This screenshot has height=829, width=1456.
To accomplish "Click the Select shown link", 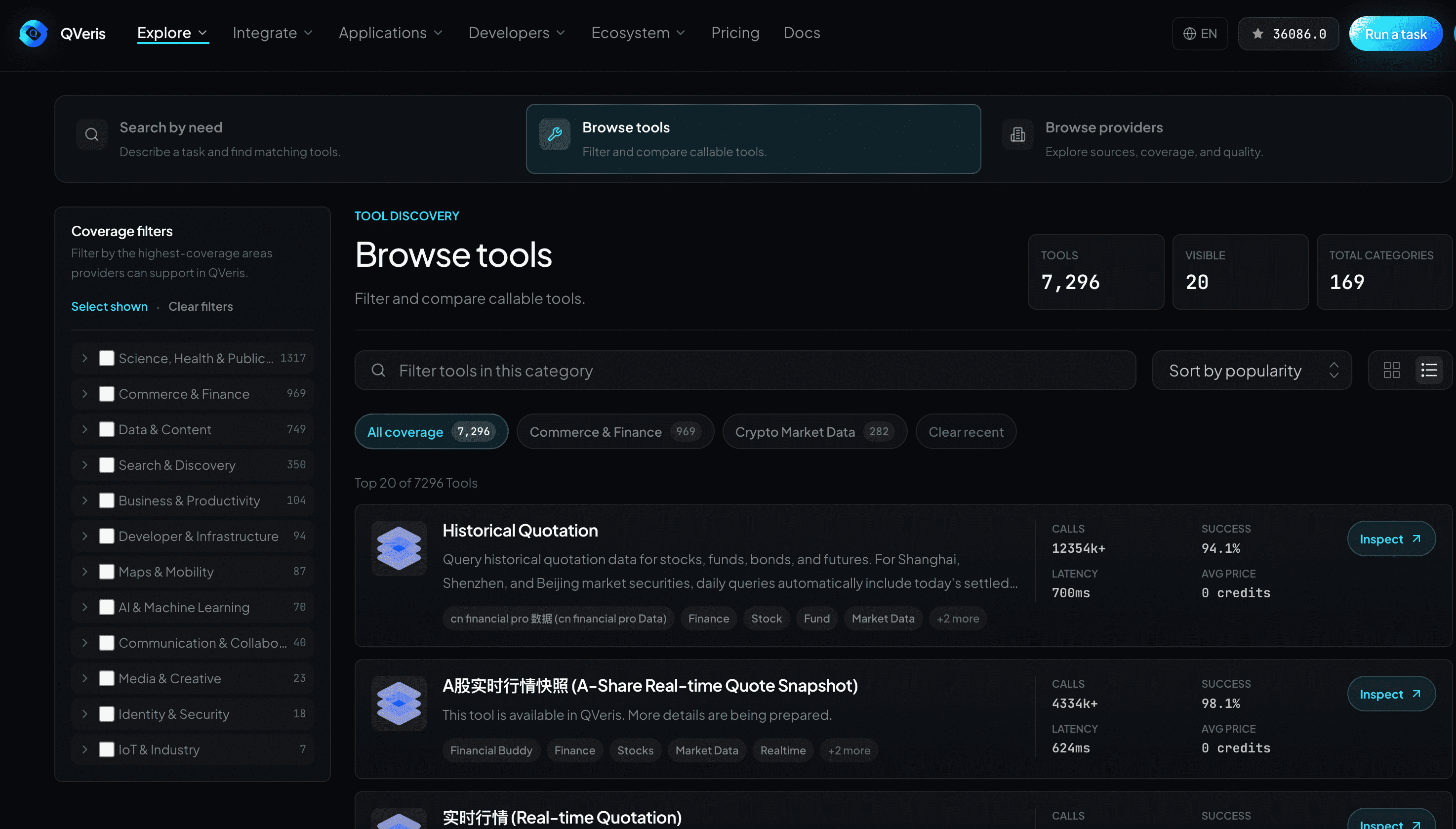I will click(109, 306).
